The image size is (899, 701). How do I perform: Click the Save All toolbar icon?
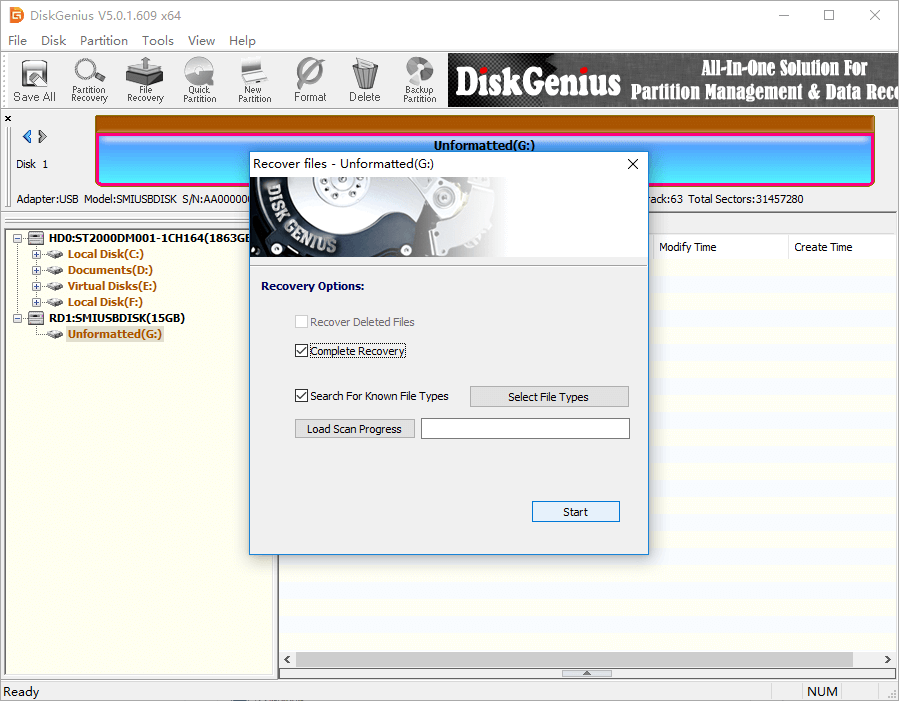pos(34,81)
